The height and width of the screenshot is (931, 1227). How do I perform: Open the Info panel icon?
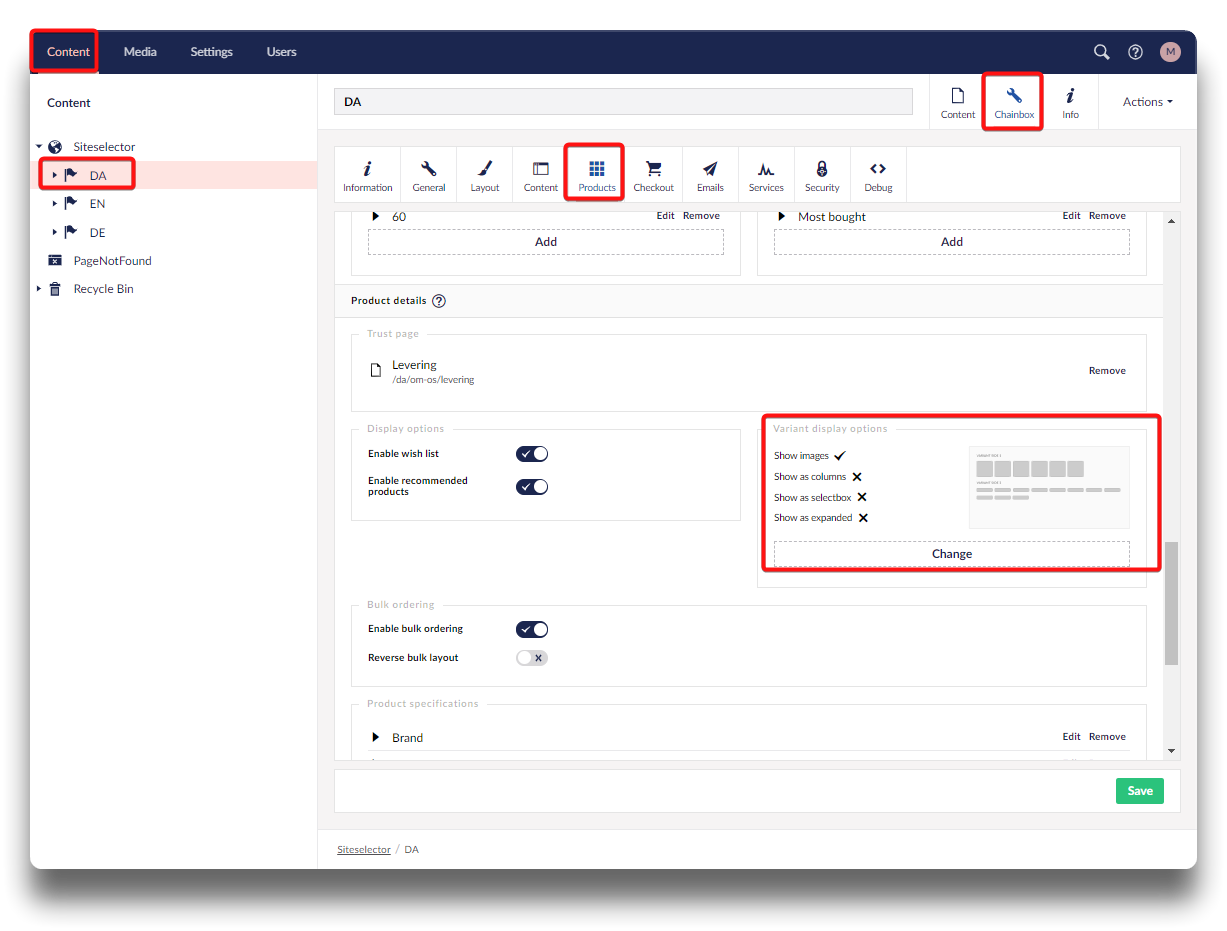(x=1070, y=102)
